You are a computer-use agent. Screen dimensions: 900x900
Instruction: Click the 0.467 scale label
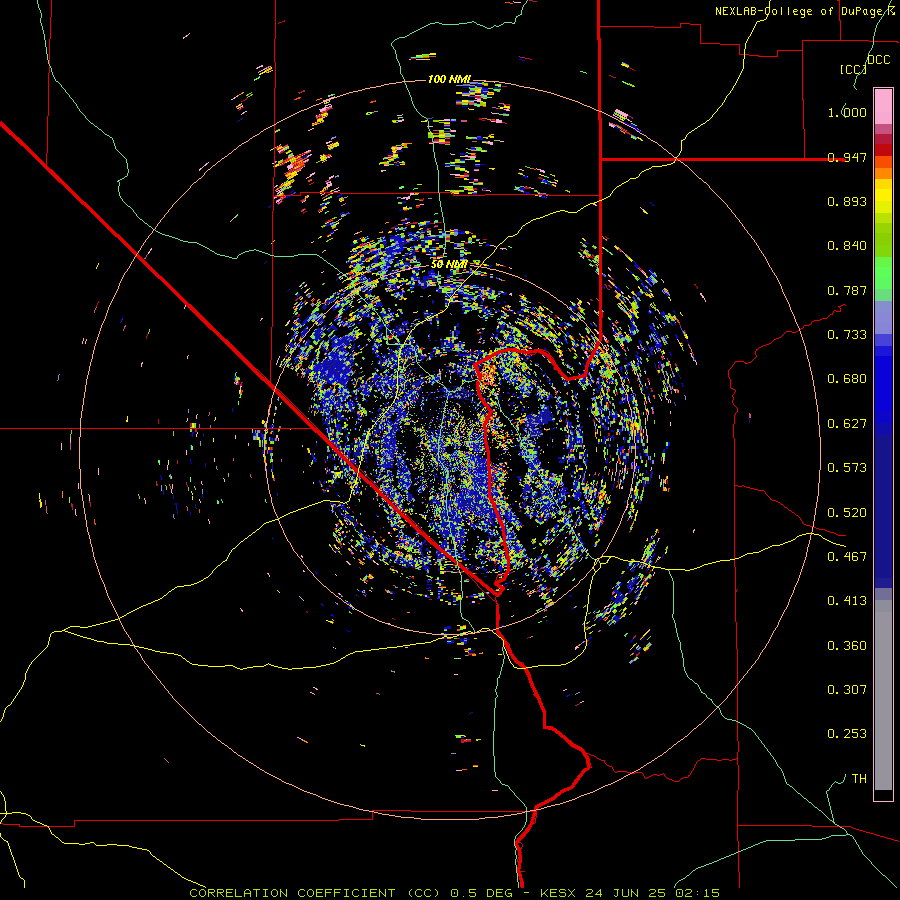click(847, 557)
